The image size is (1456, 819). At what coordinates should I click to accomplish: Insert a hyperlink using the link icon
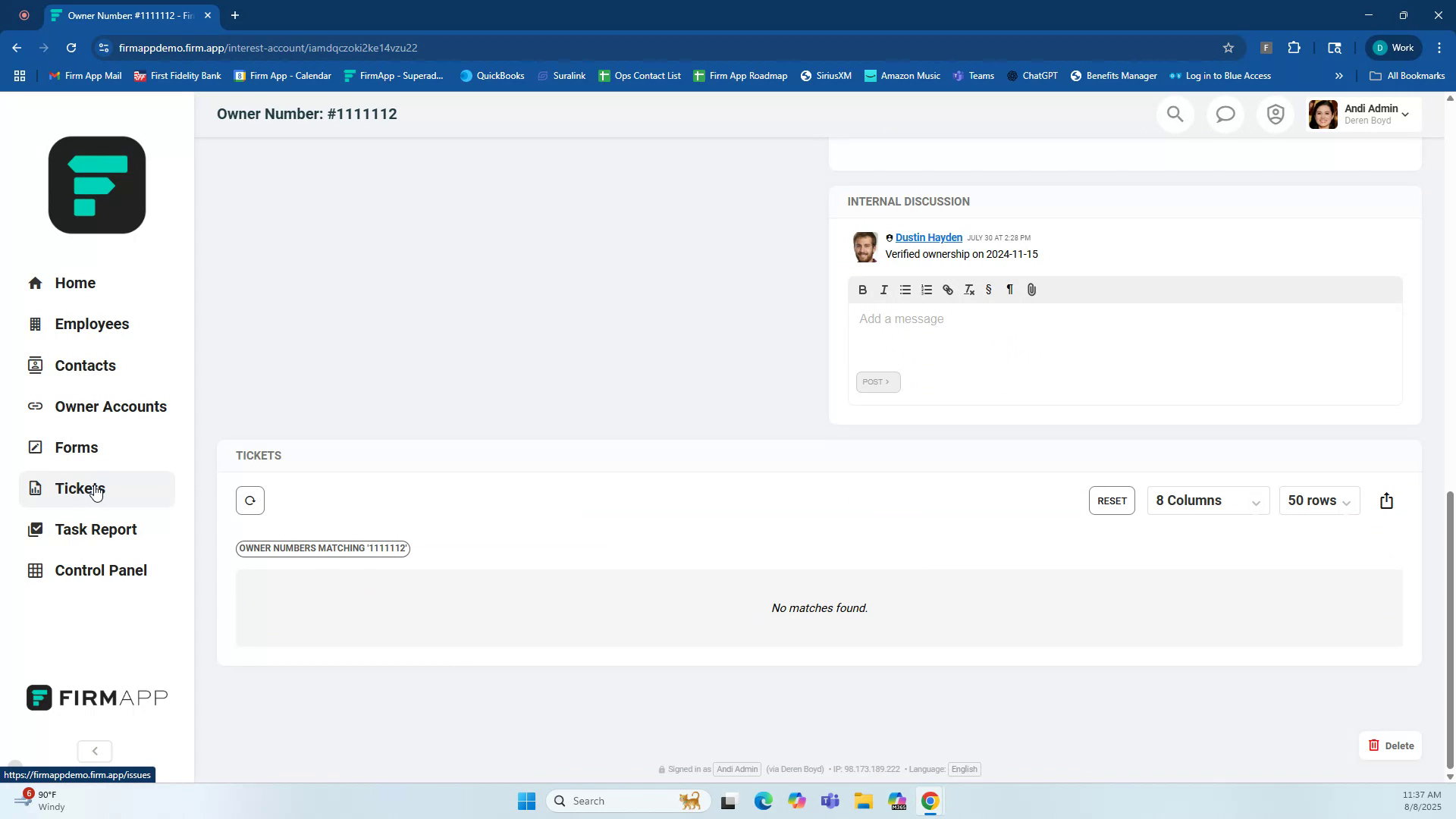pyautogui.click(x=948, y=289)
